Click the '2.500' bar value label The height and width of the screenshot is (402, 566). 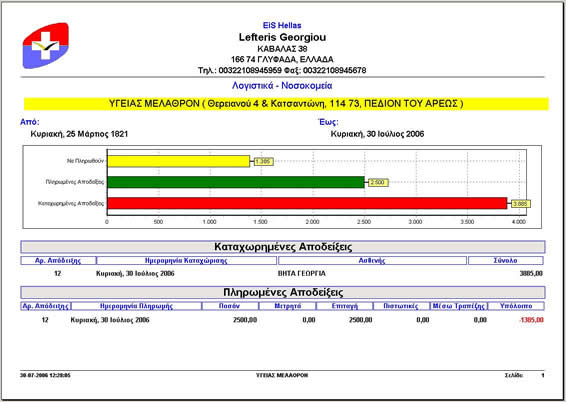(x=378, y=183)
